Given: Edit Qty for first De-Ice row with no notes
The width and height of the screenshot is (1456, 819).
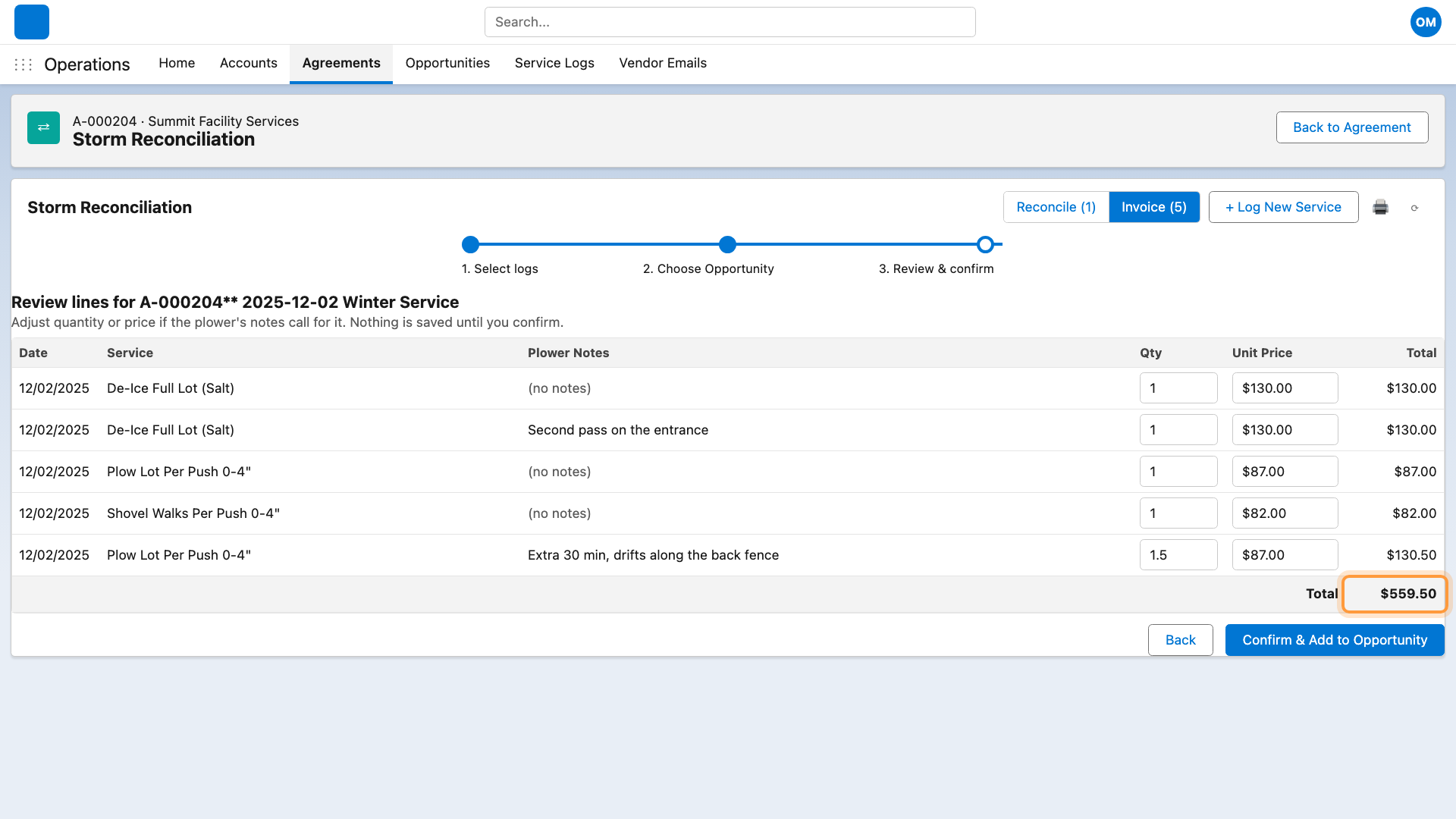Looking at the screenshot, I should 1178,388.
